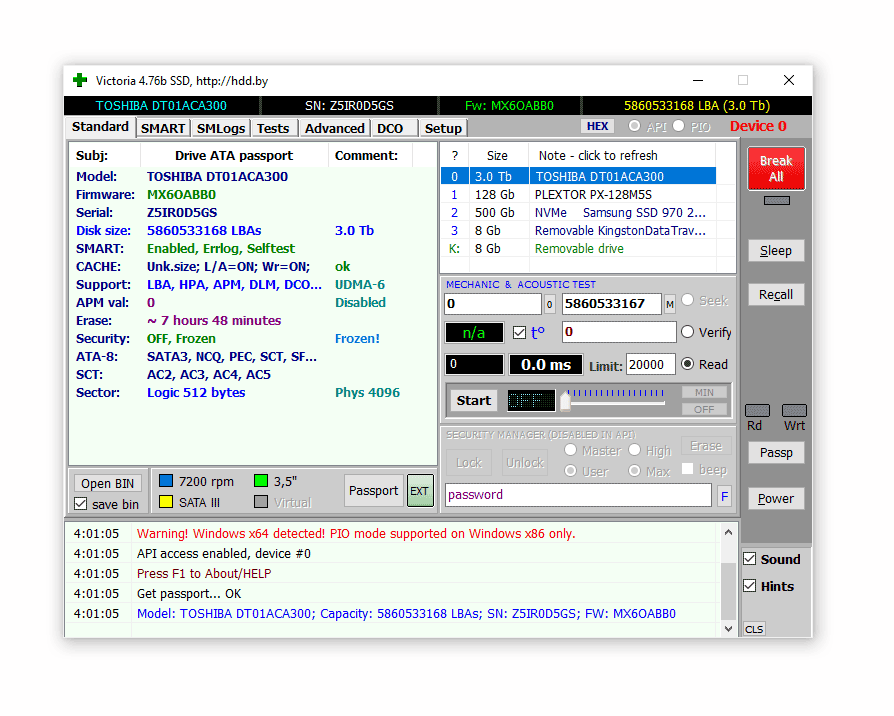The height and width of the screenshot is (716, 894).
Task: Toggle the Hints checkbox
Action: [x=750, y=586]
